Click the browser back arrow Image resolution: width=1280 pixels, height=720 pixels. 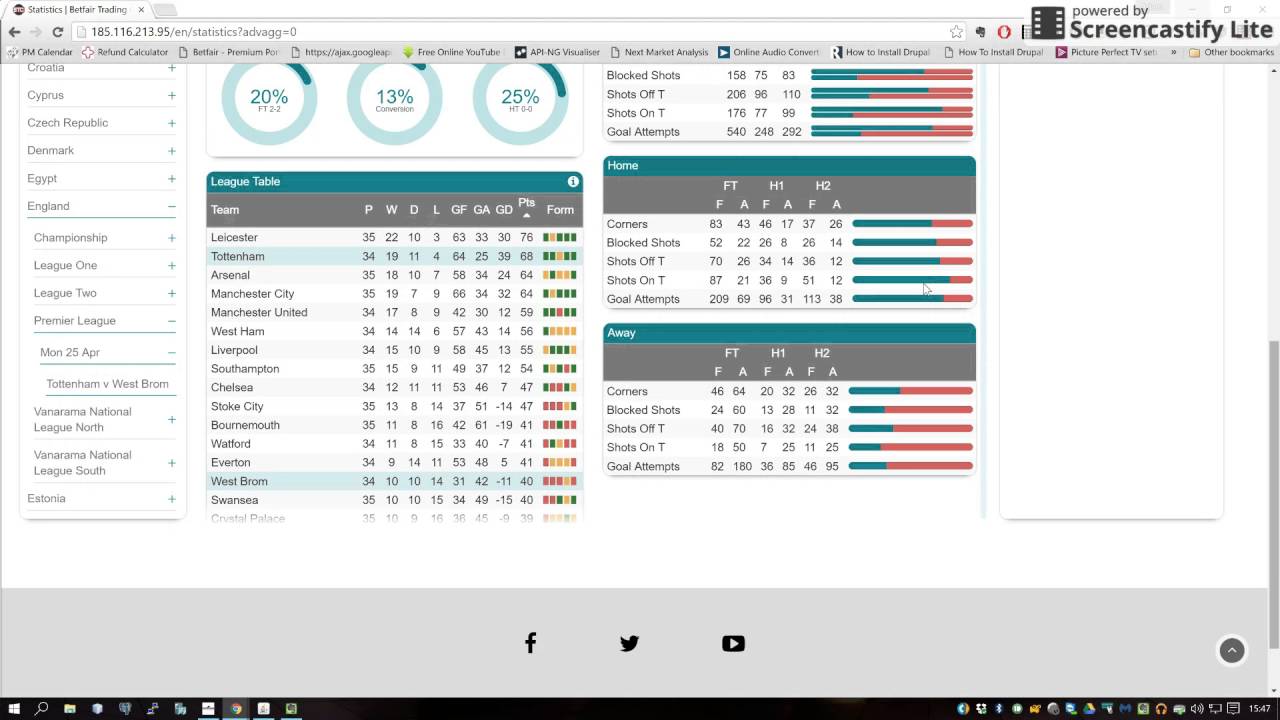(14, 32)
